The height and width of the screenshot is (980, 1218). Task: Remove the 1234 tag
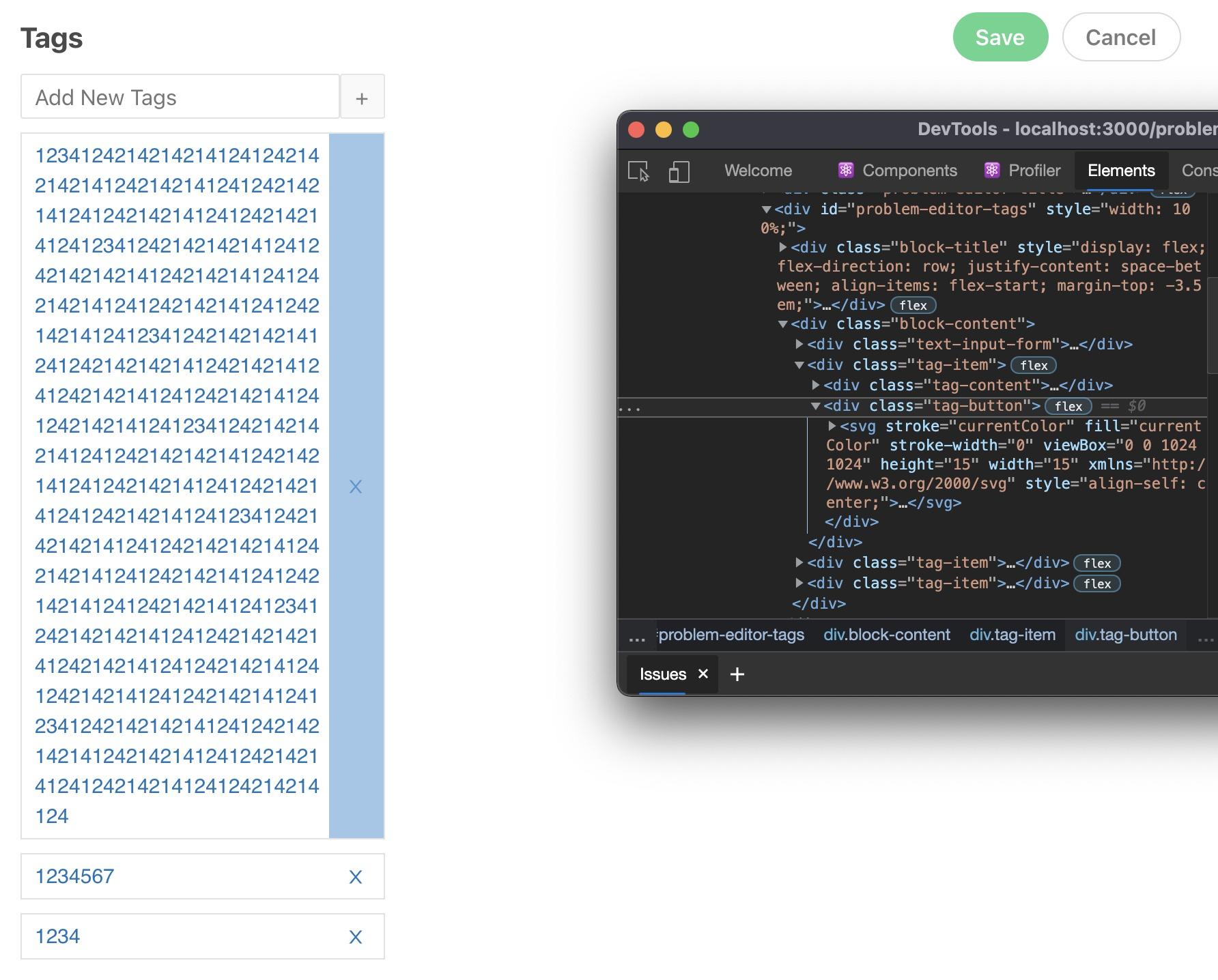coord(356,937)
